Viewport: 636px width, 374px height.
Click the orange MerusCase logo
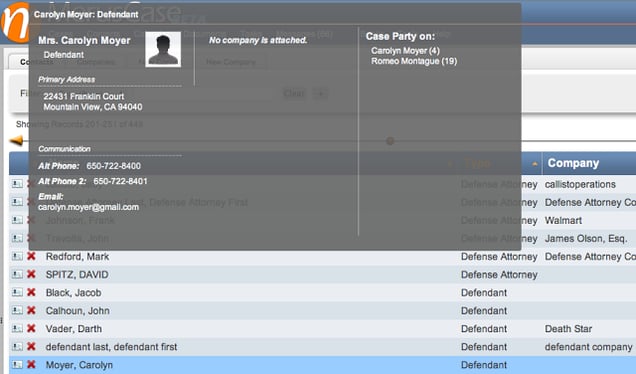coord(15,22)
